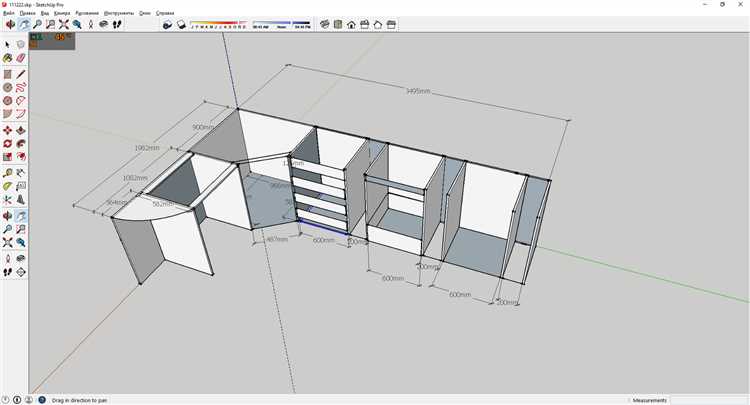Expand the Инструменты menu
The height and width of the screenshot is (405, 750).
point(117,13)
